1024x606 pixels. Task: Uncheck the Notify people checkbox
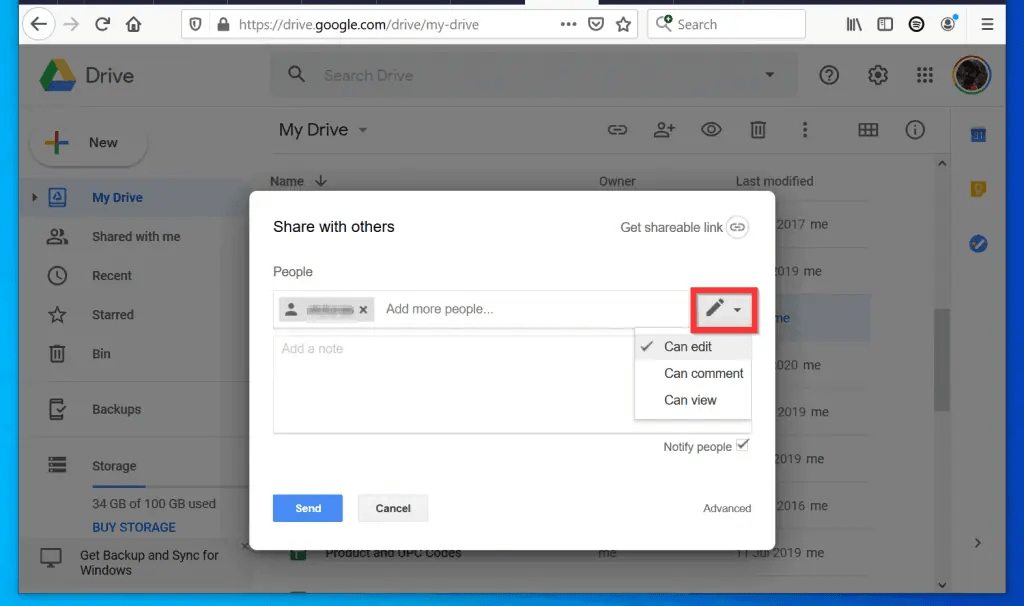(x=741, y=446)
